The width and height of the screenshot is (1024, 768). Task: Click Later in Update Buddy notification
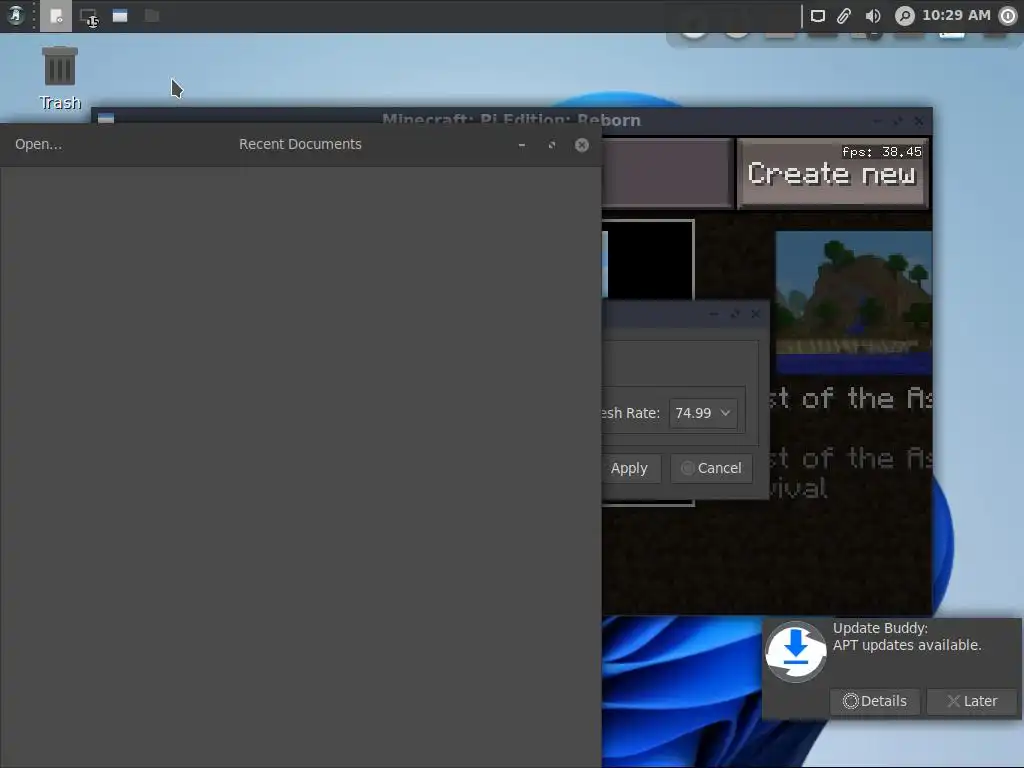click(972, 701)
